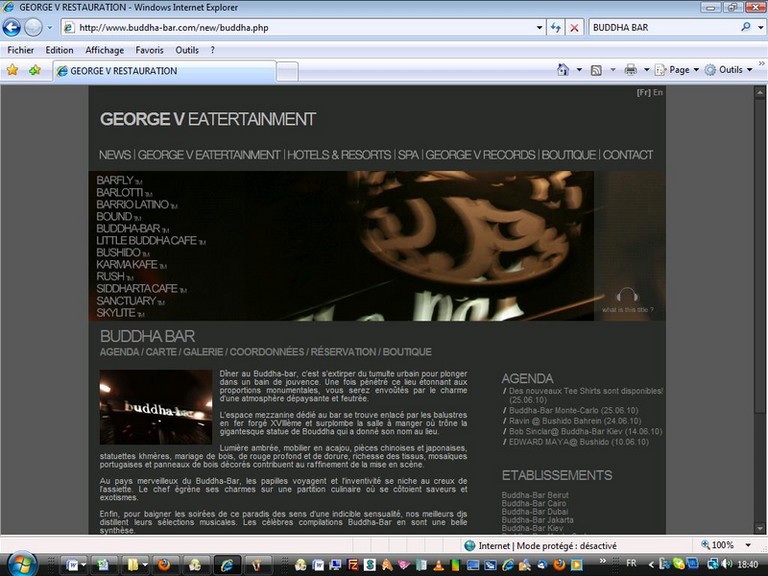Click the headphones 'what is this title' icon
The width and height of the screenshot is (768, 576).
tap(627, 296)
